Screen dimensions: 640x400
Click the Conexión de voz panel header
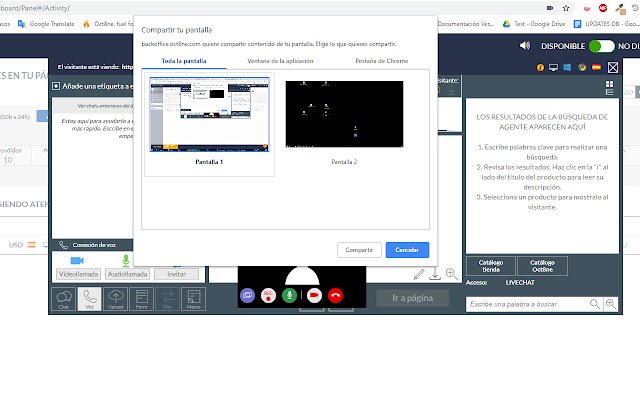click(92, 245)
